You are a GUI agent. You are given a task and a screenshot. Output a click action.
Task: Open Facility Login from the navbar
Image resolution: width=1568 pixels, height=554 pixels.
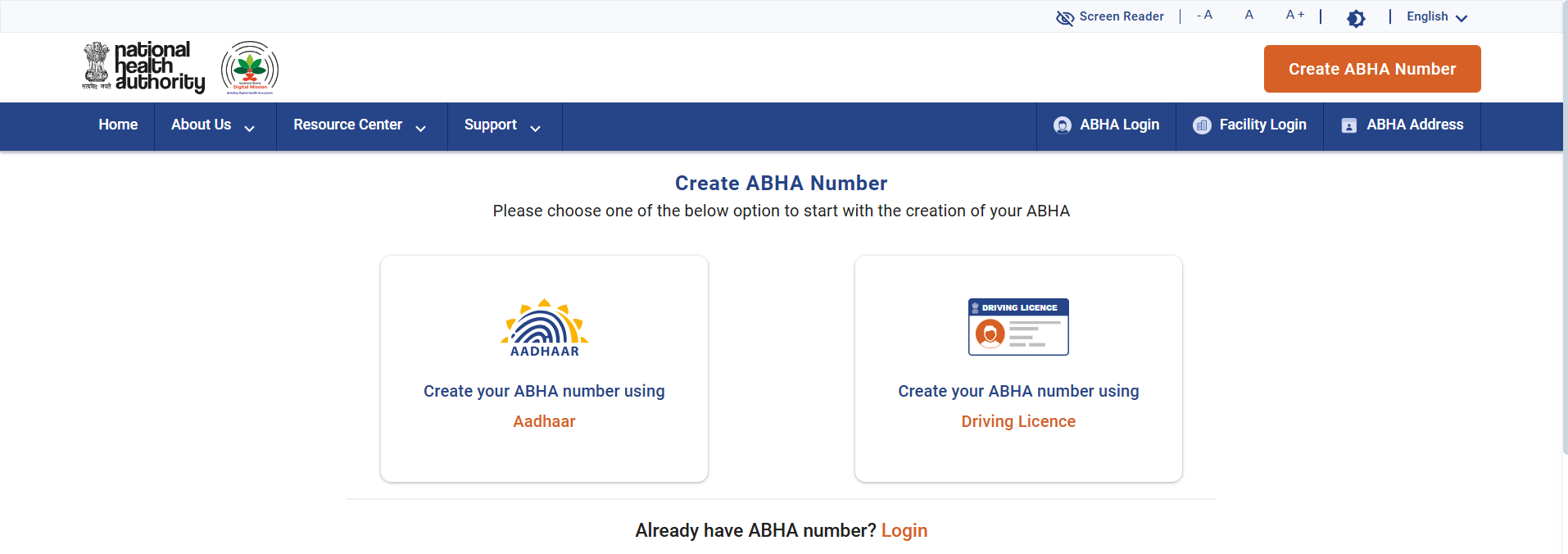tap(1249, 125)
